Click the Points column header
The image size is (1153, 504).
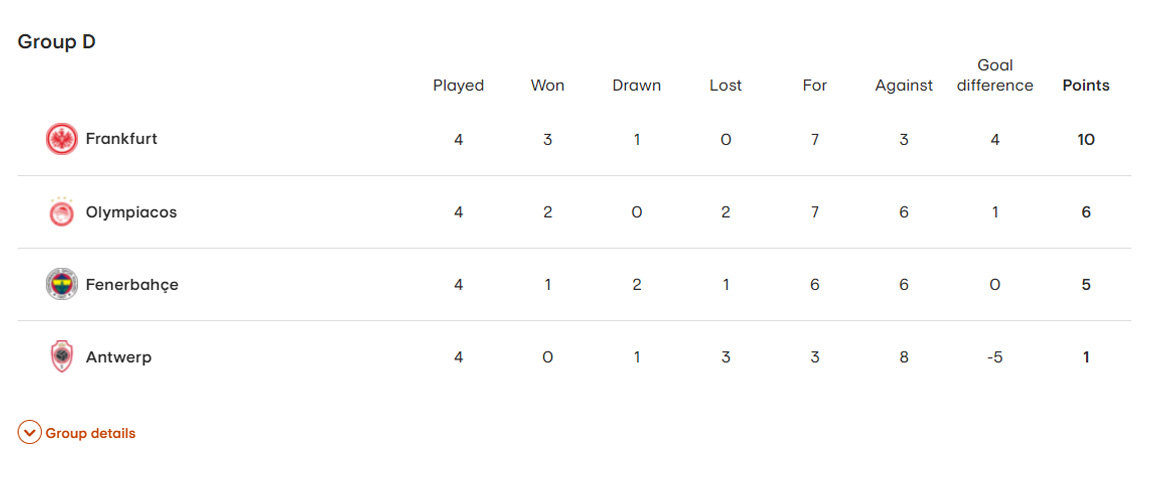[x=1086, y=86]
